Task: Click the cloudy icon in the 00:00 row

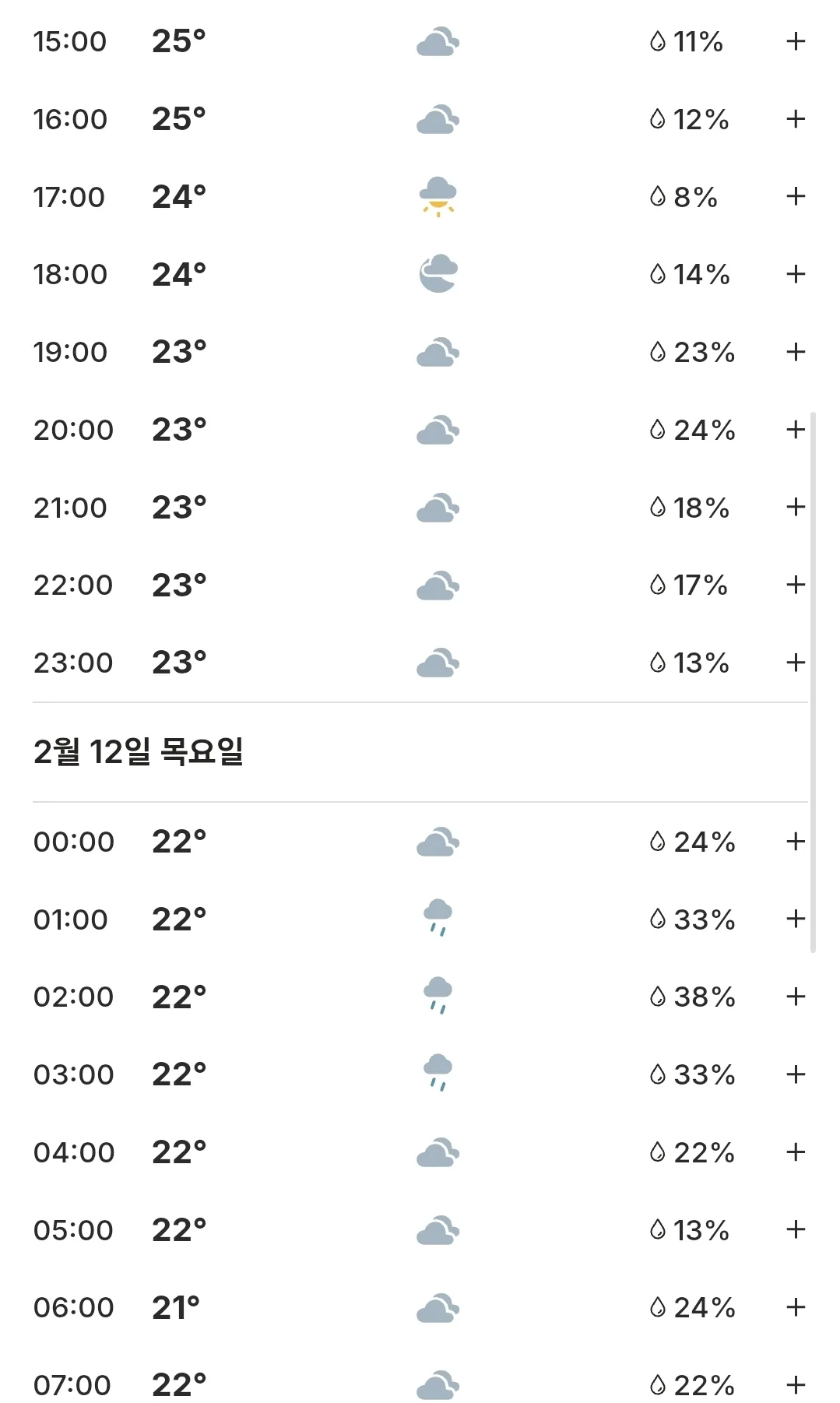Action: pyautogui.click(x=438, y=842)
